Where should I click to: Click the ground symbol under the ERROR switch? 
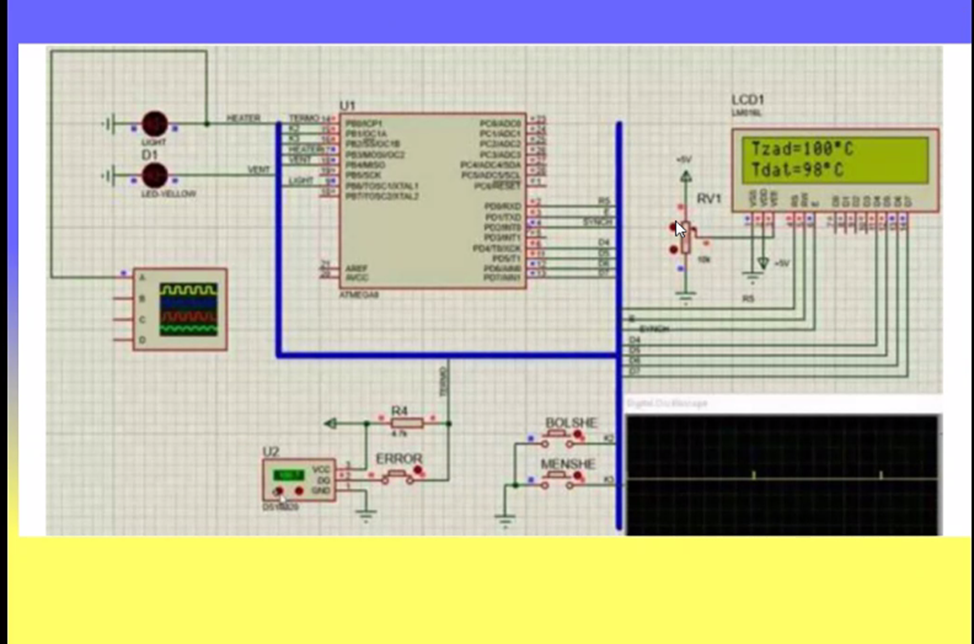[366, 516]
